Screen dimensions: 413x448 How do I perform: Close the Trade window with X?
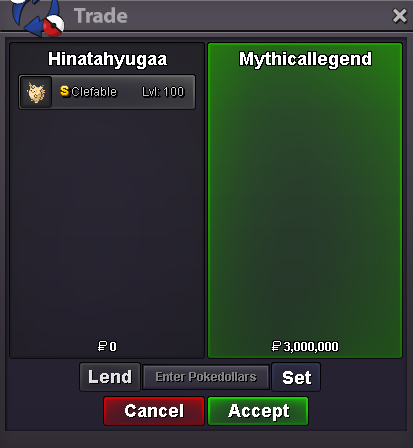point(399,16)
